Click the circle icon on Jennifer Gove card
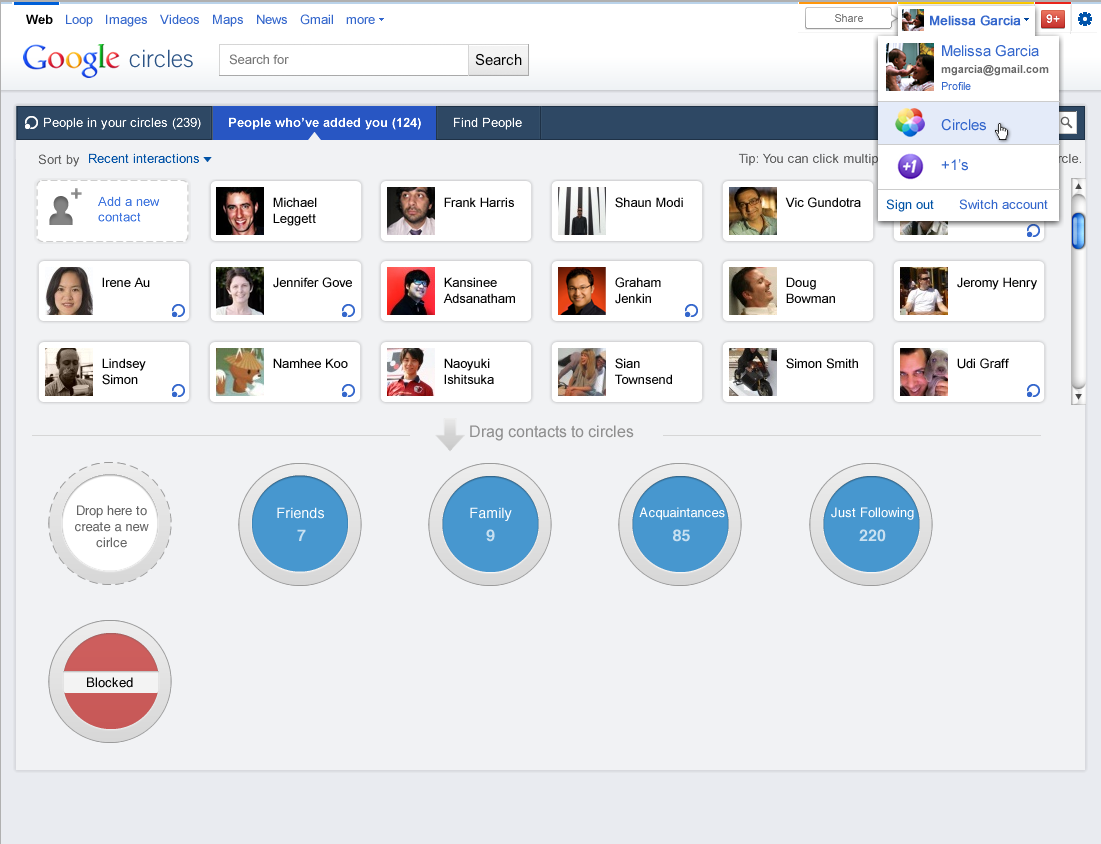1101x844 pixels. [x=348, y=310]
